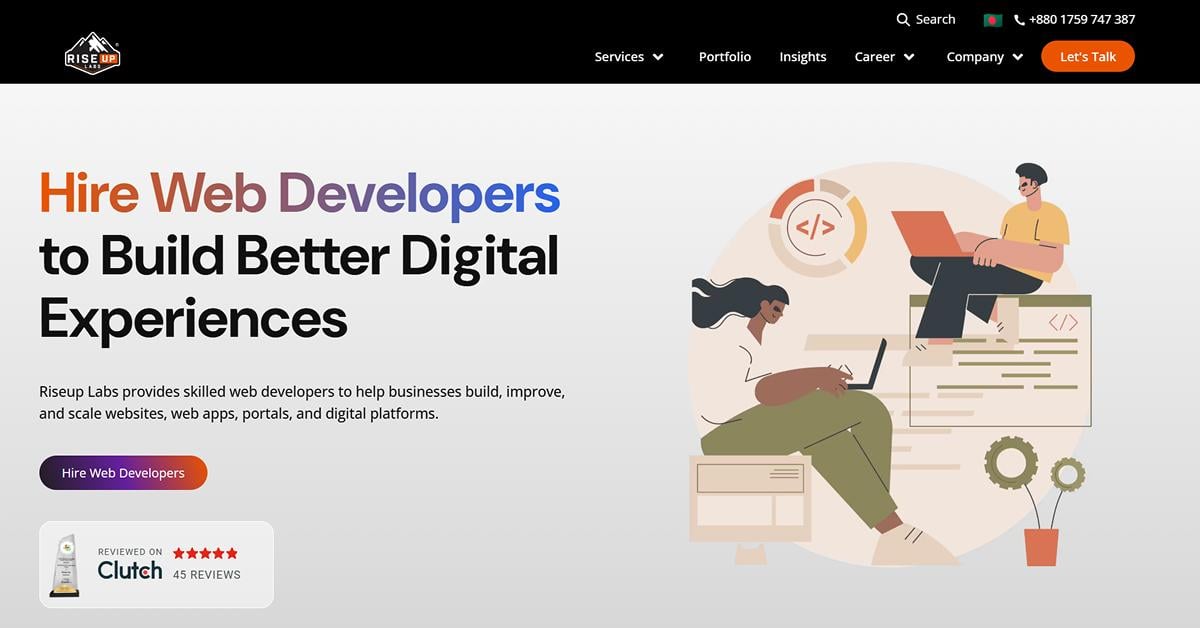Screen dimensions: 1200x628
Task: Click the Riseup Labs logo
Action: coord(93,54)
